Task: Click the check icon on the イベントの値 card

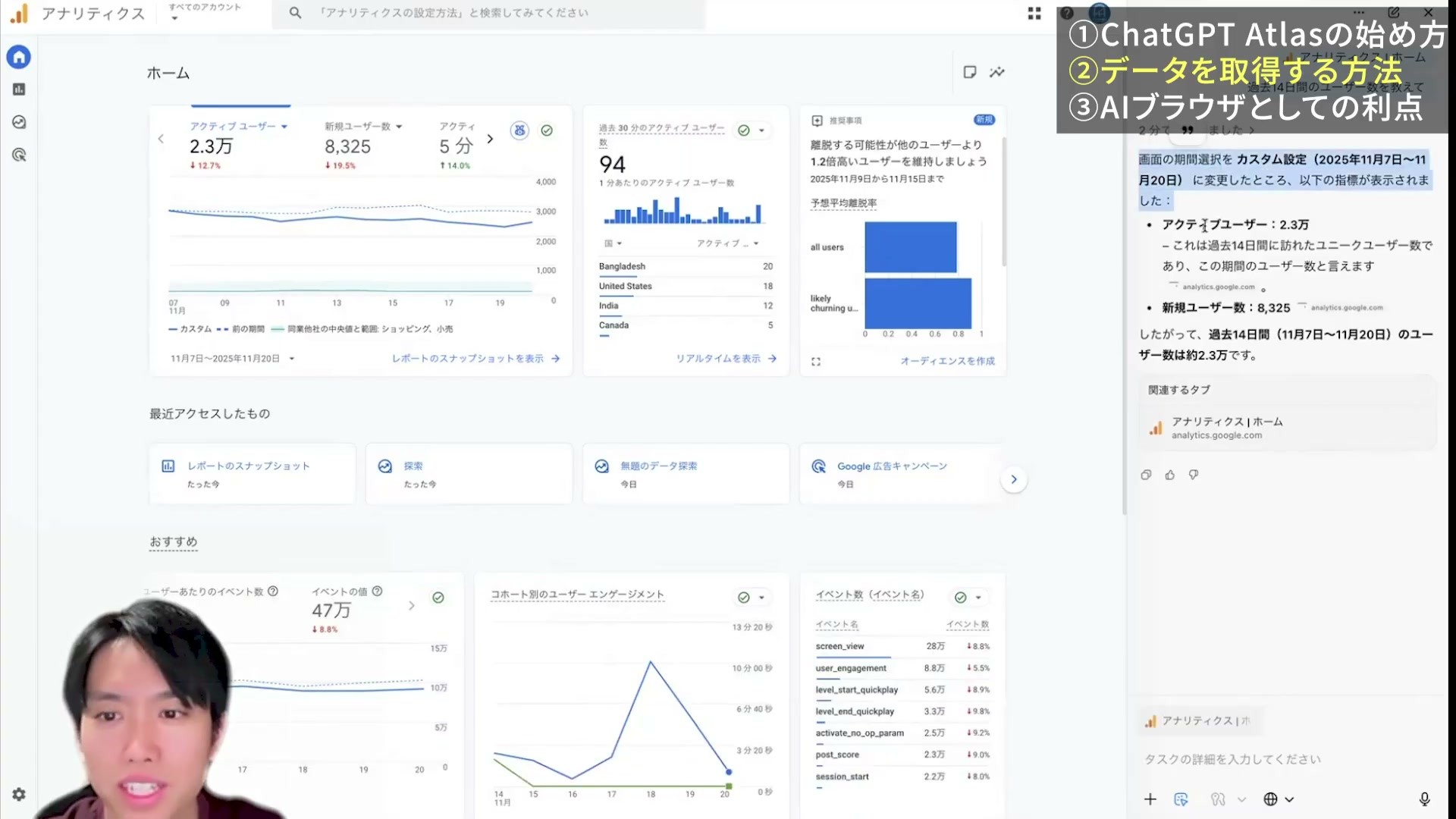Action: pyautogui.click(x=438, y=598)
